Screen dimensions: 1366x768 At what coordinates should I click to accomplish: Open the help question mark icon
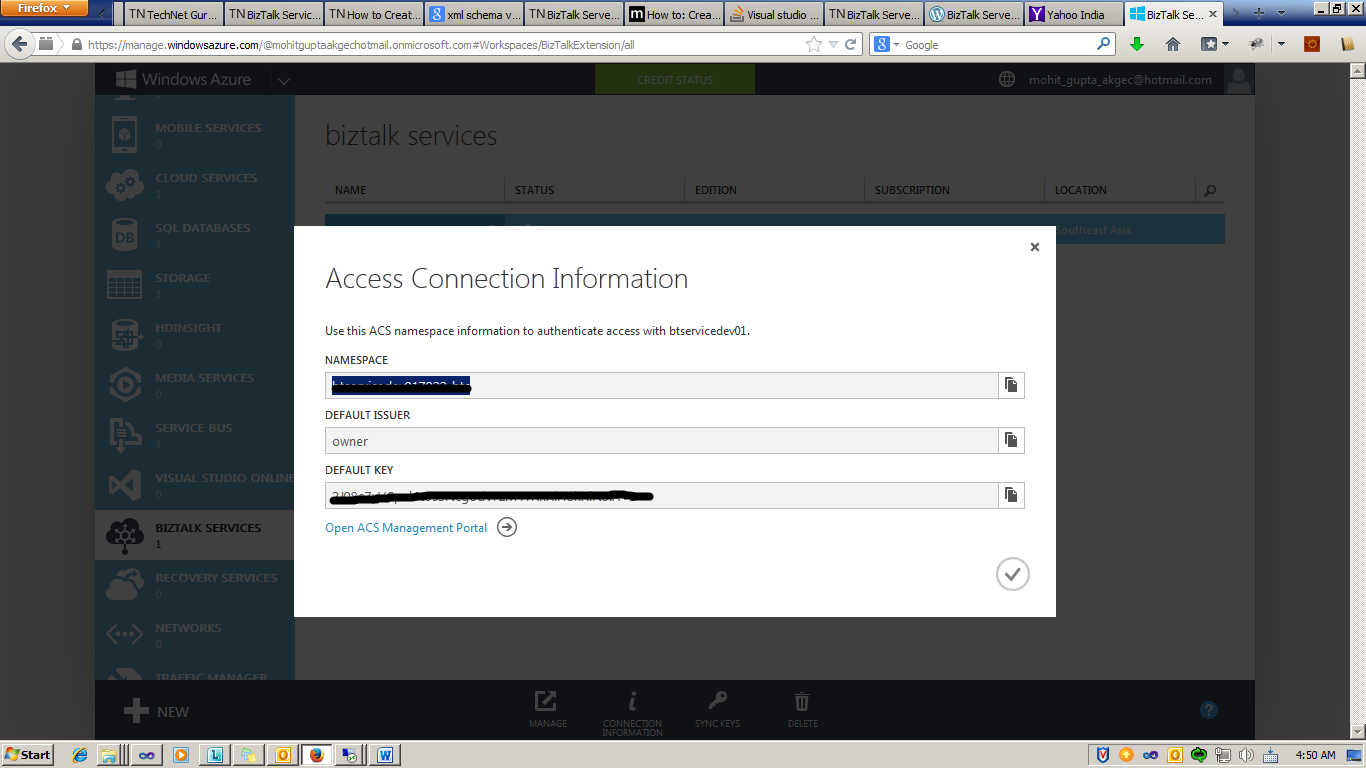[x=1208, y=711]
